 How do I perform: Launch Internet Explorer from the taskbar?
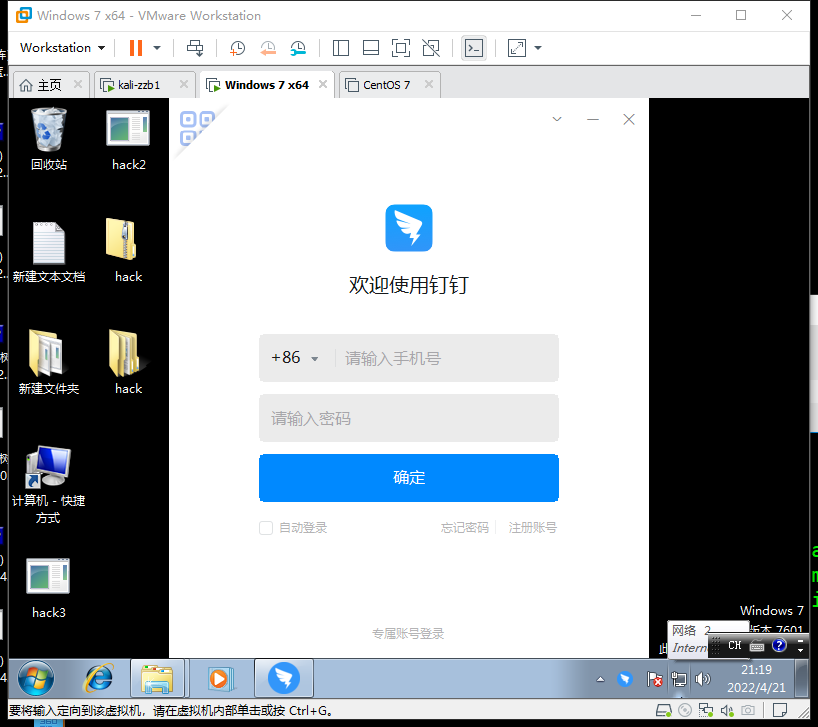[x=99, y=678]
